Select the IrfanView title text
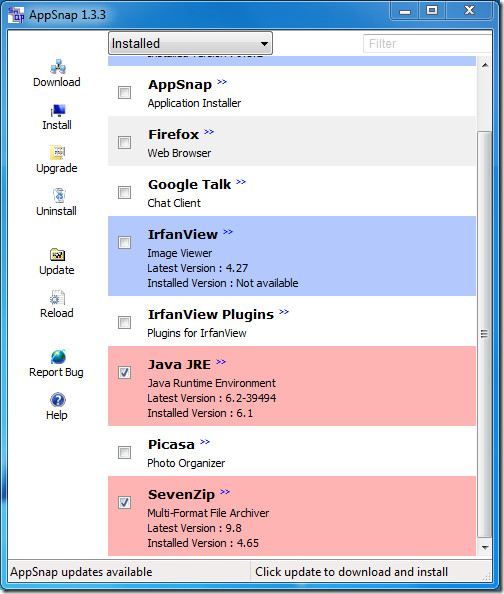Viewport: 504px width, 594px height. tap(183, 234)
